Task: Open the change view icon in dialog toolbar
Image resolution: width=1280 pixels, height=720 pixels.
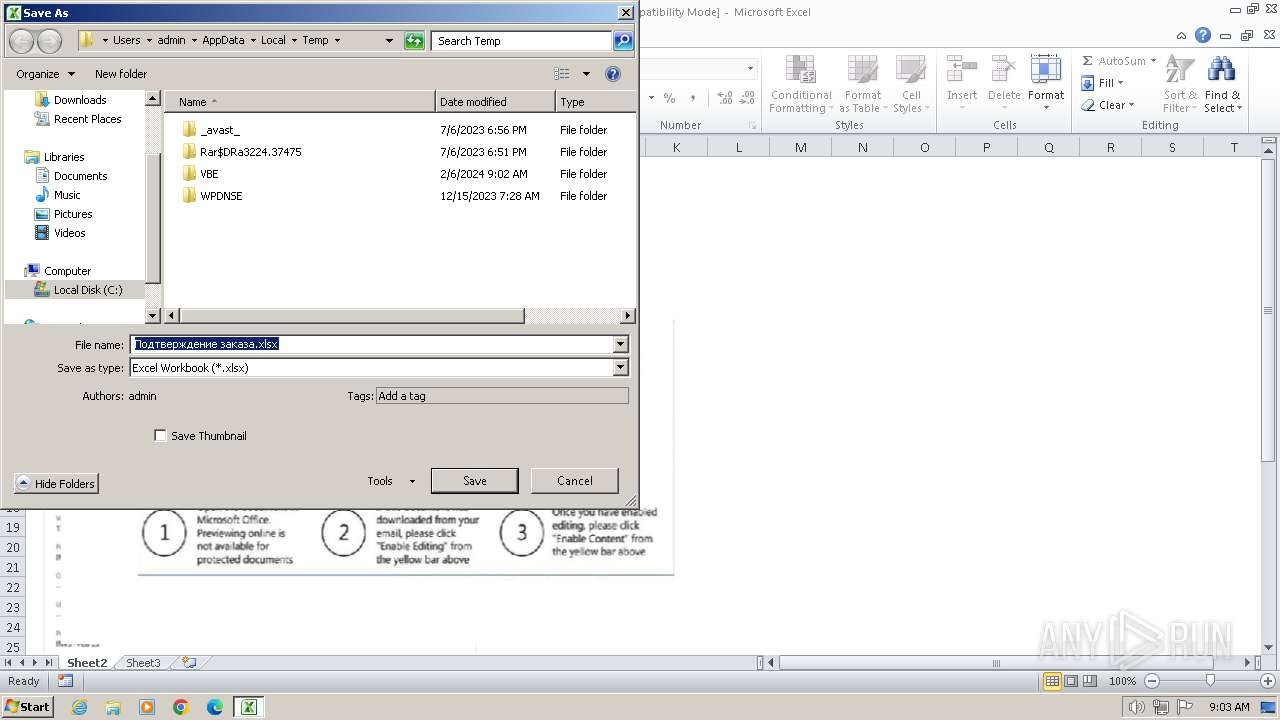Action: click(562, 74)
